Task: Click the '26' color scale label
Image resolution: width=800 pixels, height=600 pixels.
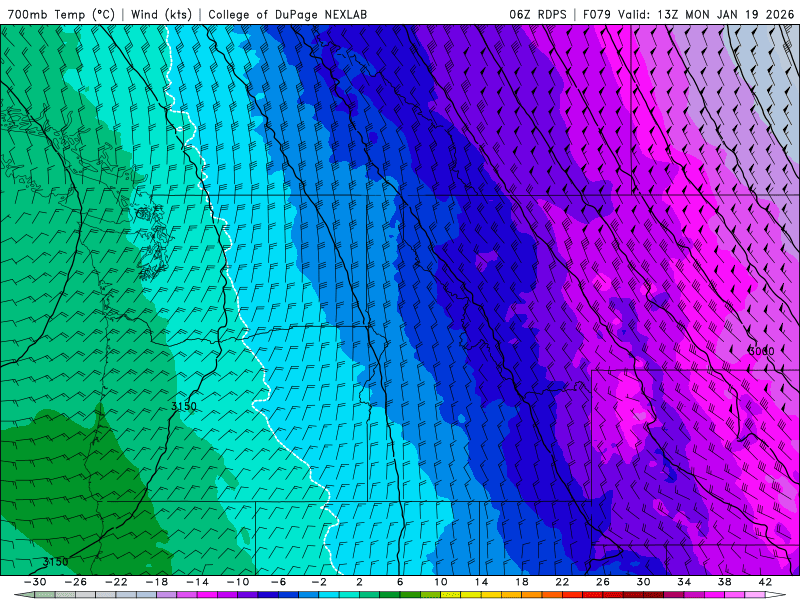Action: [x=603, y=582]
